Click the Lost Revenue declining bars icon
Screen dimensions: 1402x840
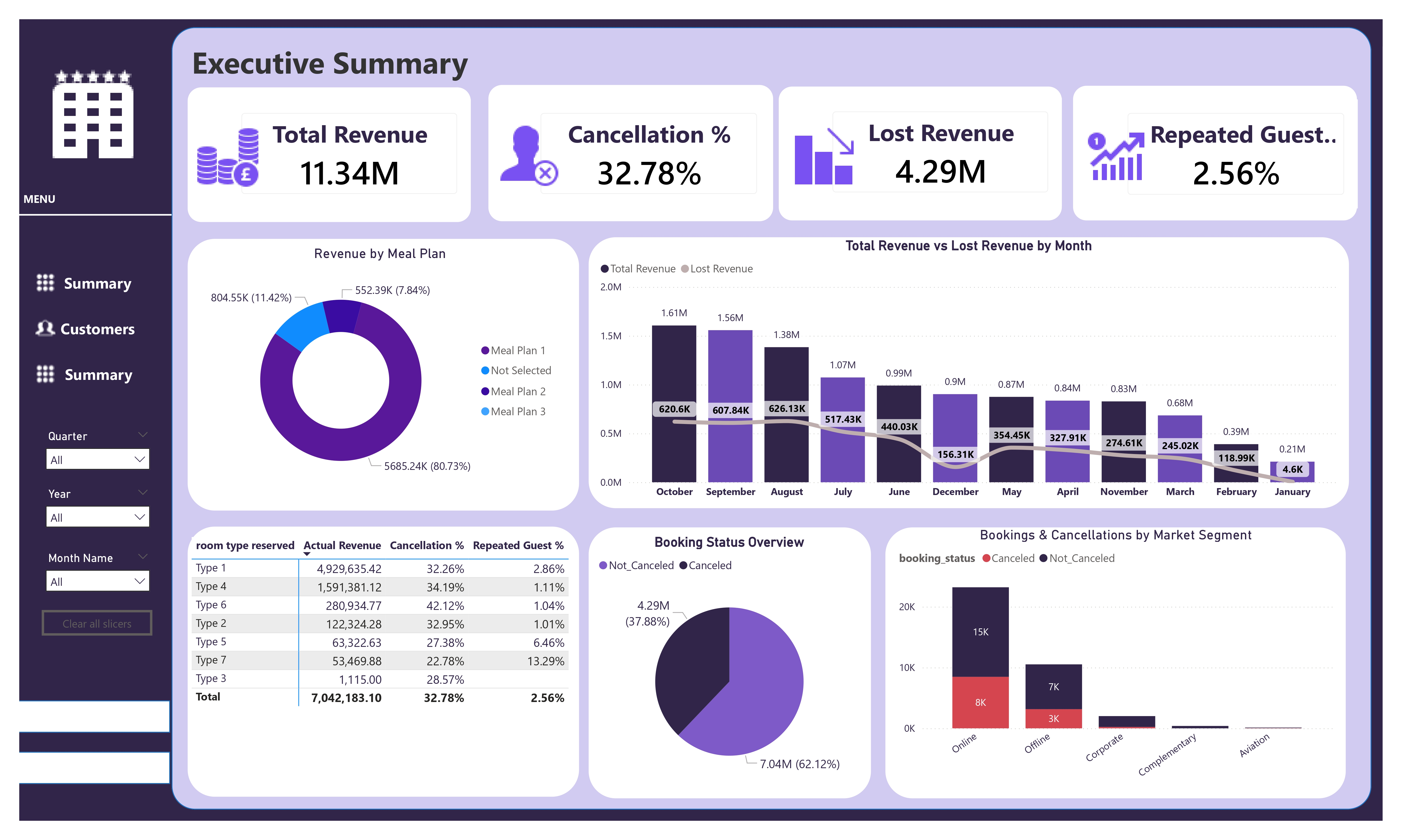point(824,156)
